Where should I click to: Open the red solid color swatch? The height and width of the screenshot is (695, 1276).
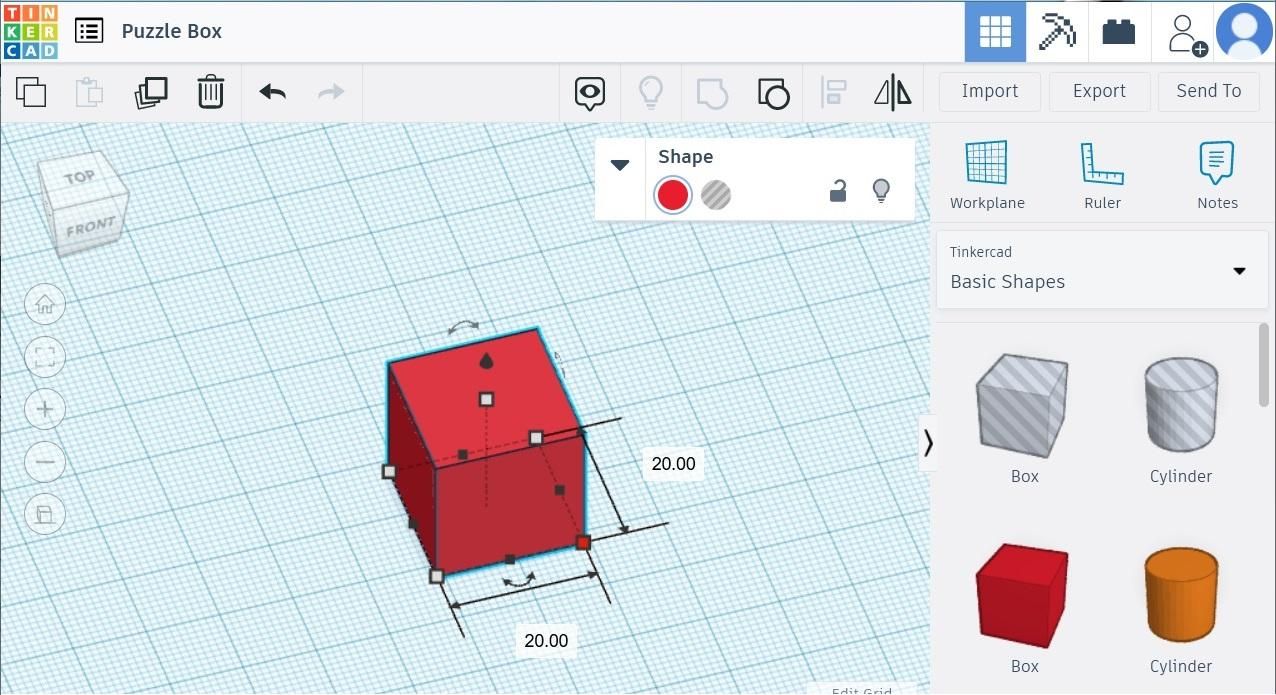pos(672,194)
